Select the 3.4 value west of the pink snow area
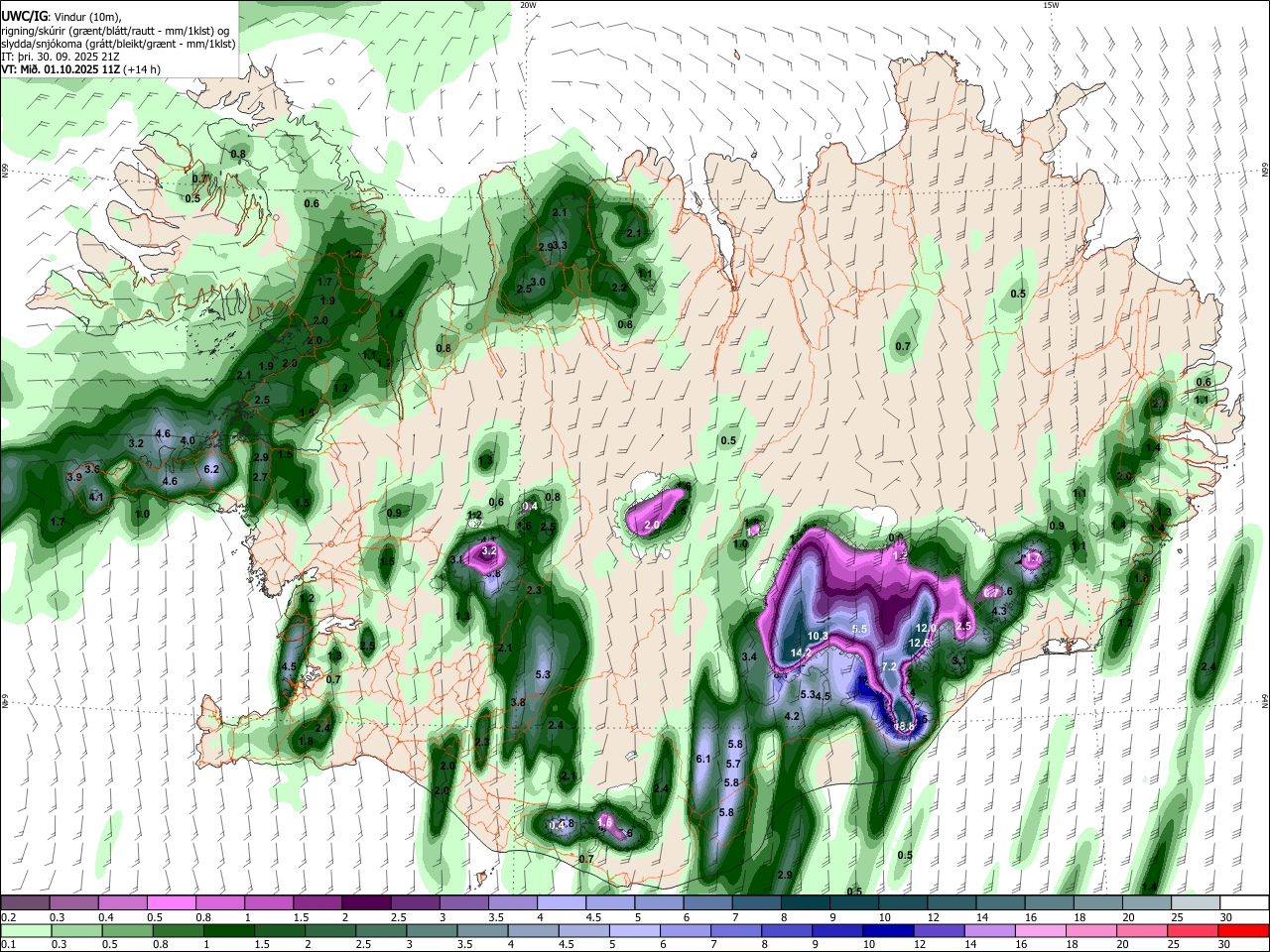Image resolution: width=1270 pixels, height=952 pixels. click(x=749, y=656)
